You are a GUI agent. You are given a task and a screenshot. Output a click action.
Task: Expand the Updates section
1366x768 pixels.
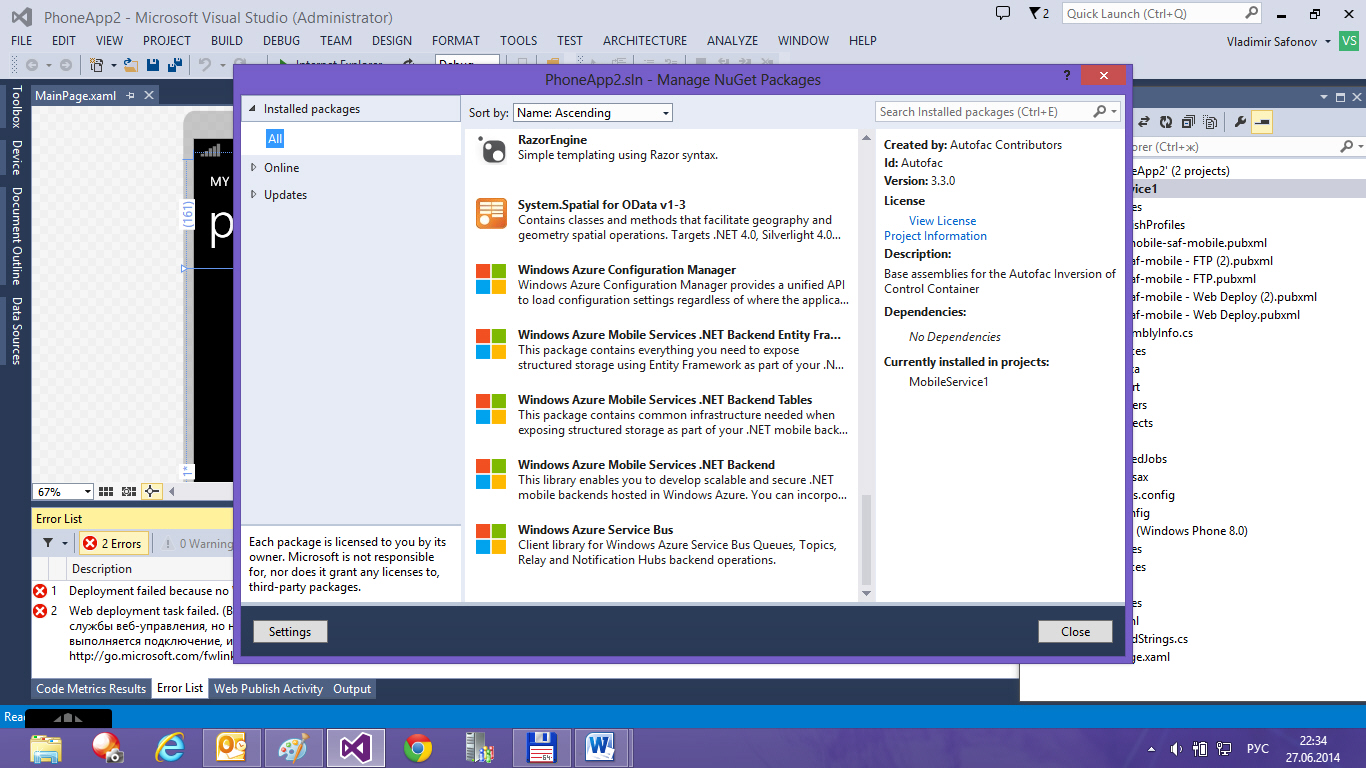253,194
